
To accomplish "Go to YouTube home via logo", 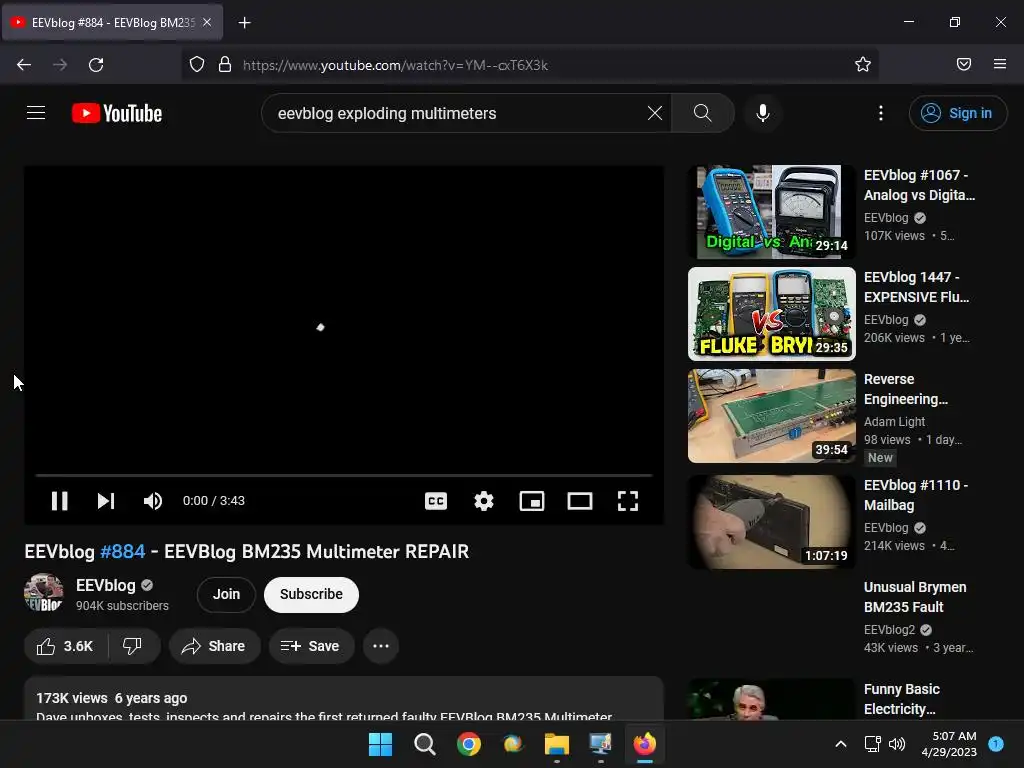I will tap(117, 113).
